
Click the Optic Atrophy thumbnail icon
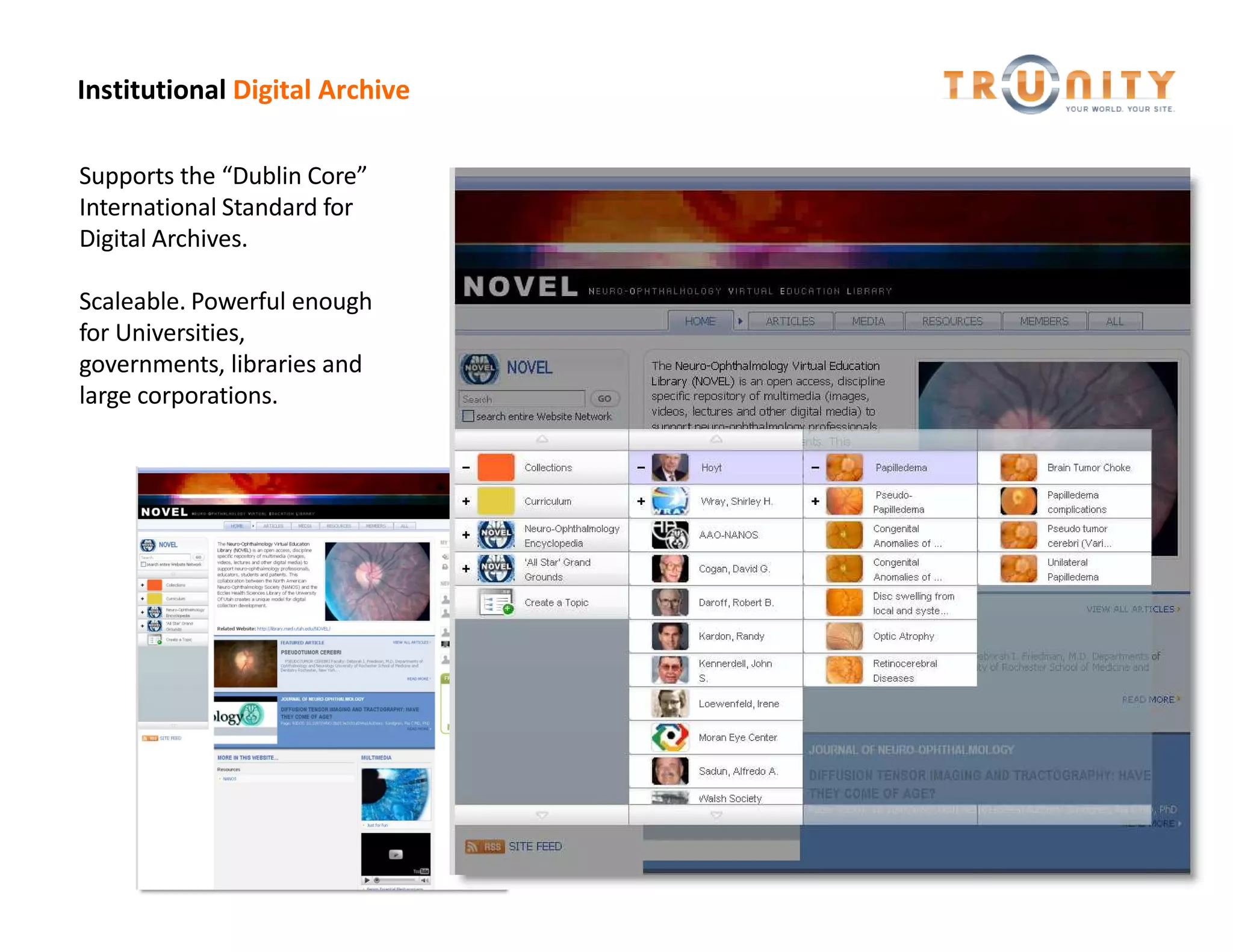pos(845,636)
